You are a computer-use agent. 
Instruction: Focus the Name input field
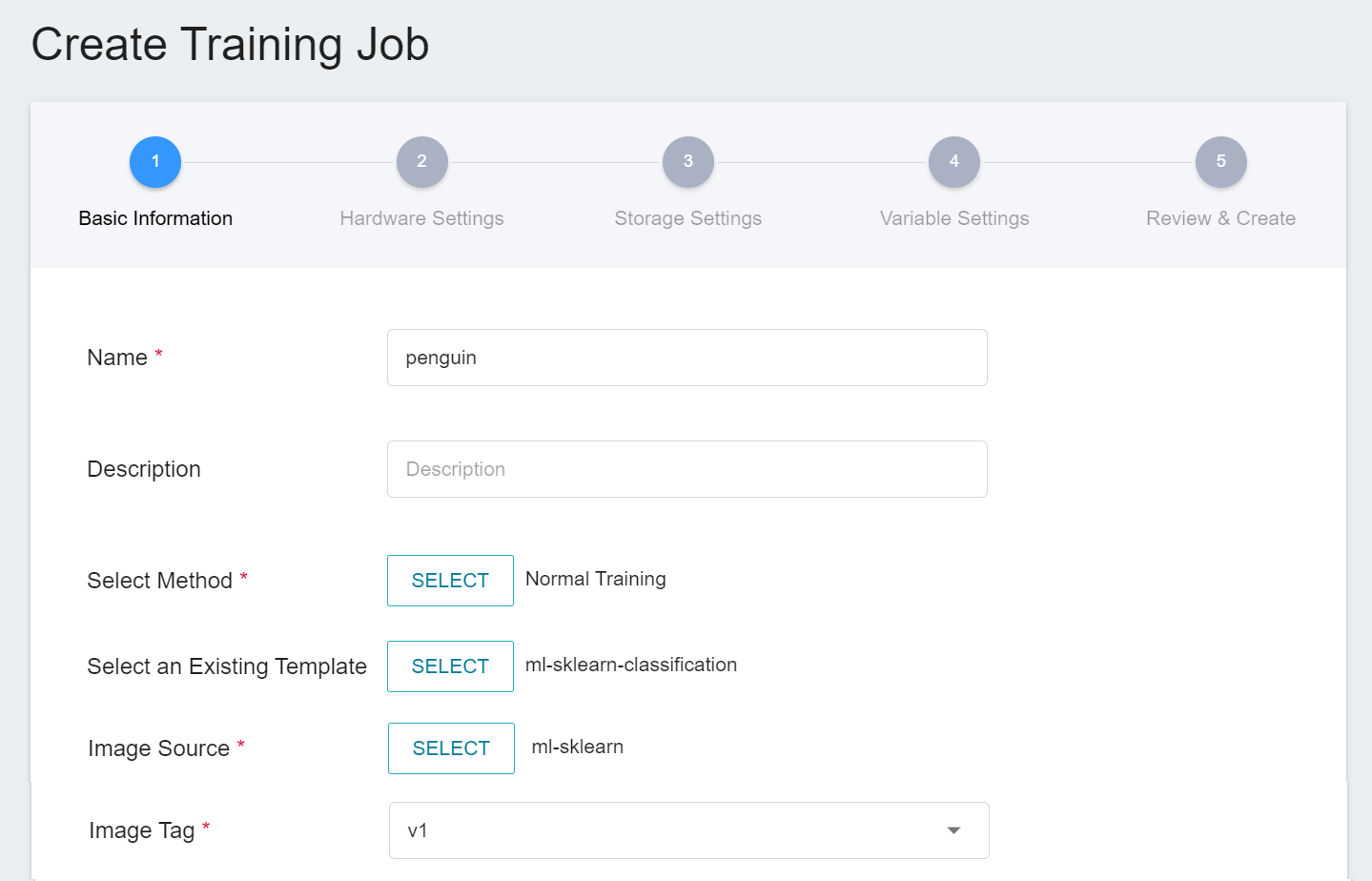pyautogui.click(x=686, y=358)
